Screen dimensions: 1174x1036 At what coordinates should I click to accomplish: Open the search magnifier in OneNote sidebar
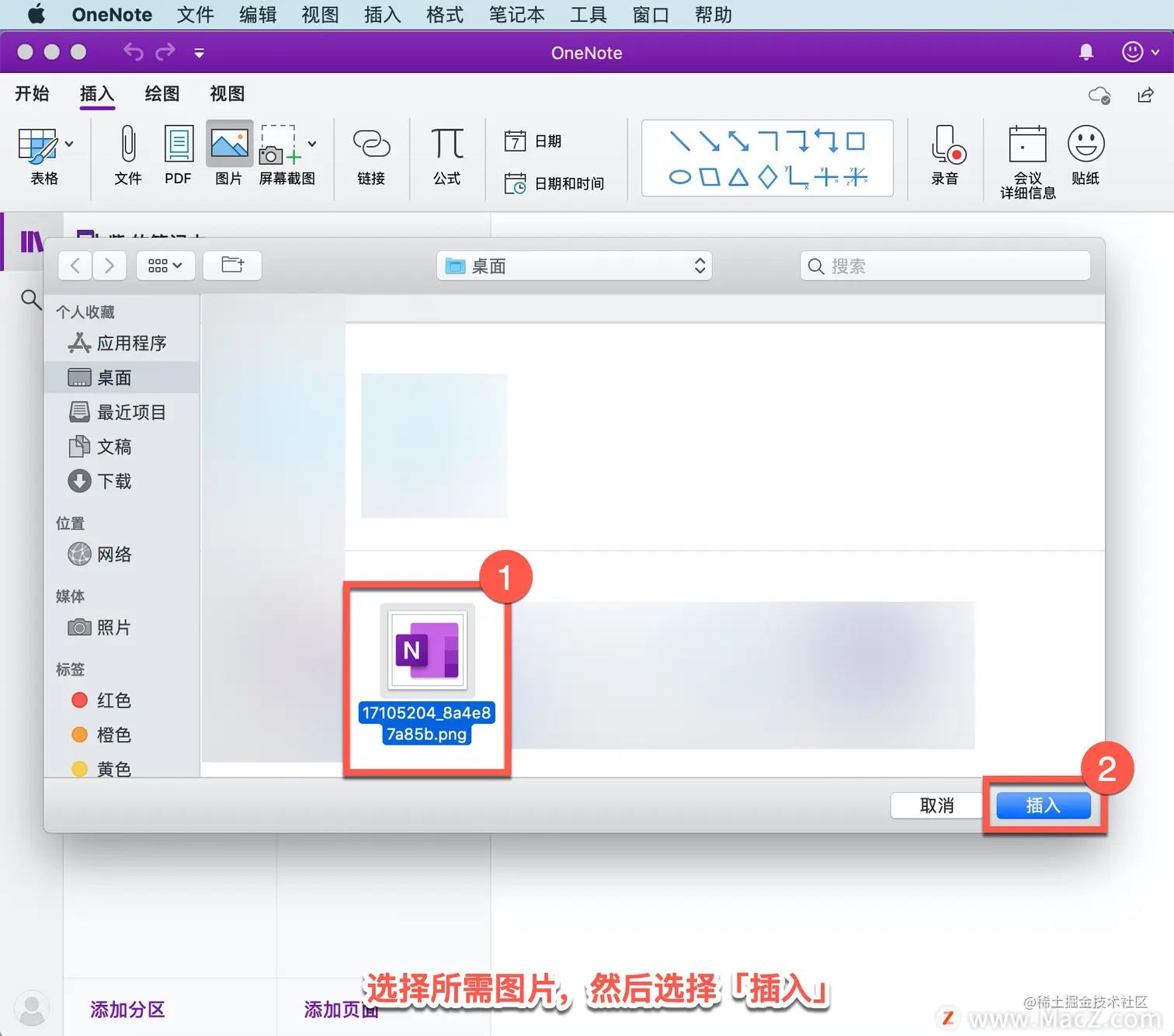[30, 299]
